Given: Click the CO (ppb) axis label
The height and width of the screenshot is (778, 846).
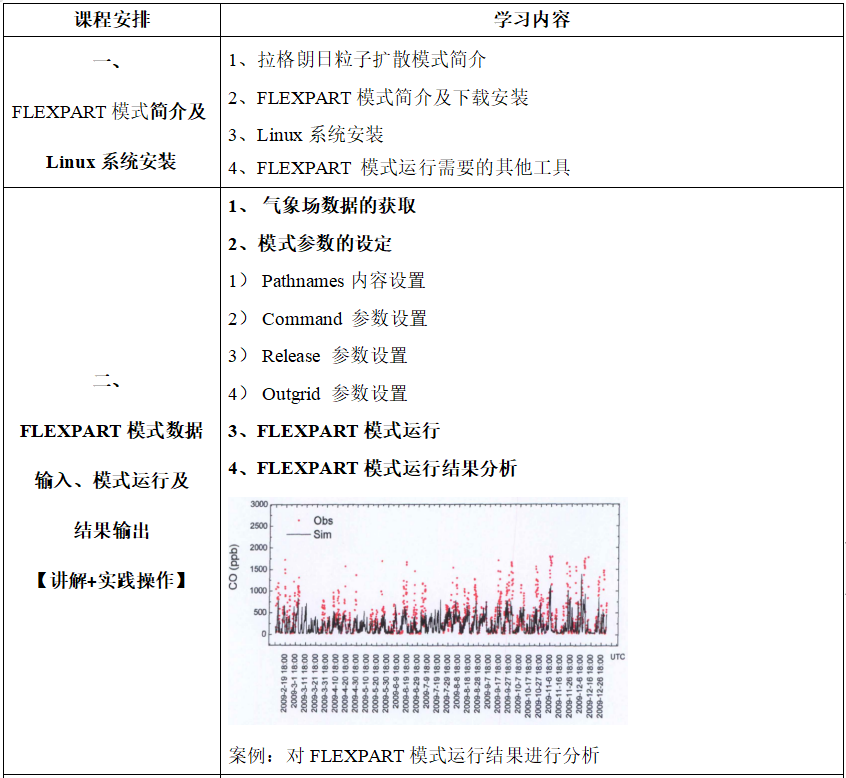Looking at the screenshot, I should point(233,567).
